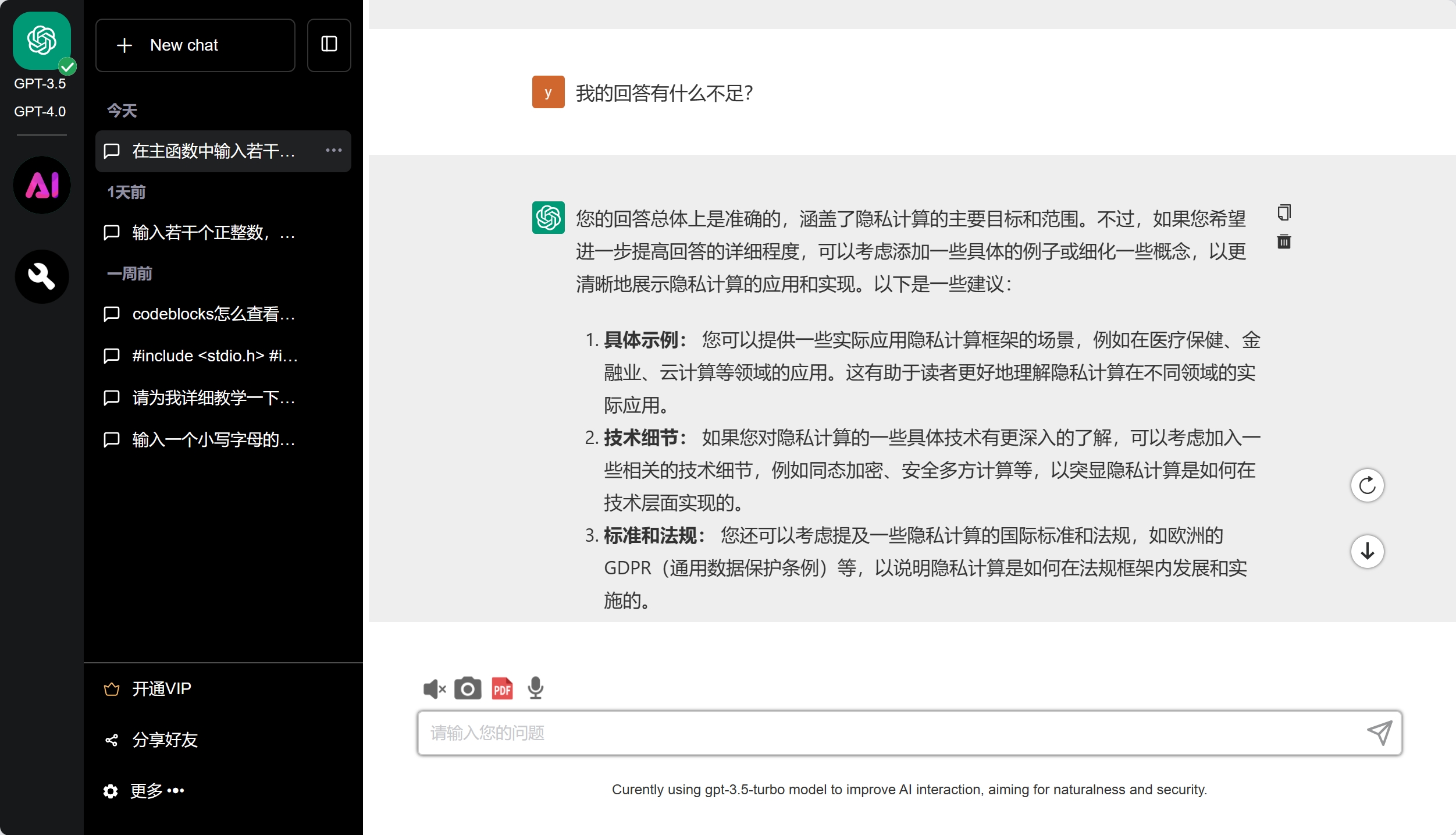
Task: Open the PDF upload icon
Action: (x=502, y=689)
